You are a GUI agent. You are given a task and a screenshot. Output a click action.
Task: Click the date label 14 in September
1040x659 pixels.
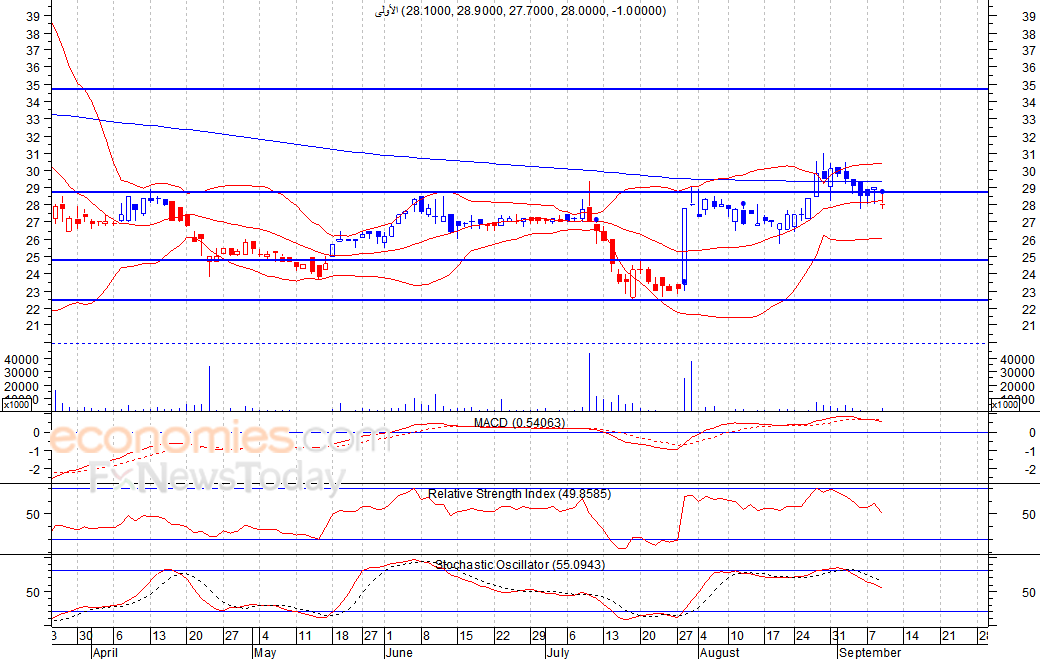click(912, 636)
